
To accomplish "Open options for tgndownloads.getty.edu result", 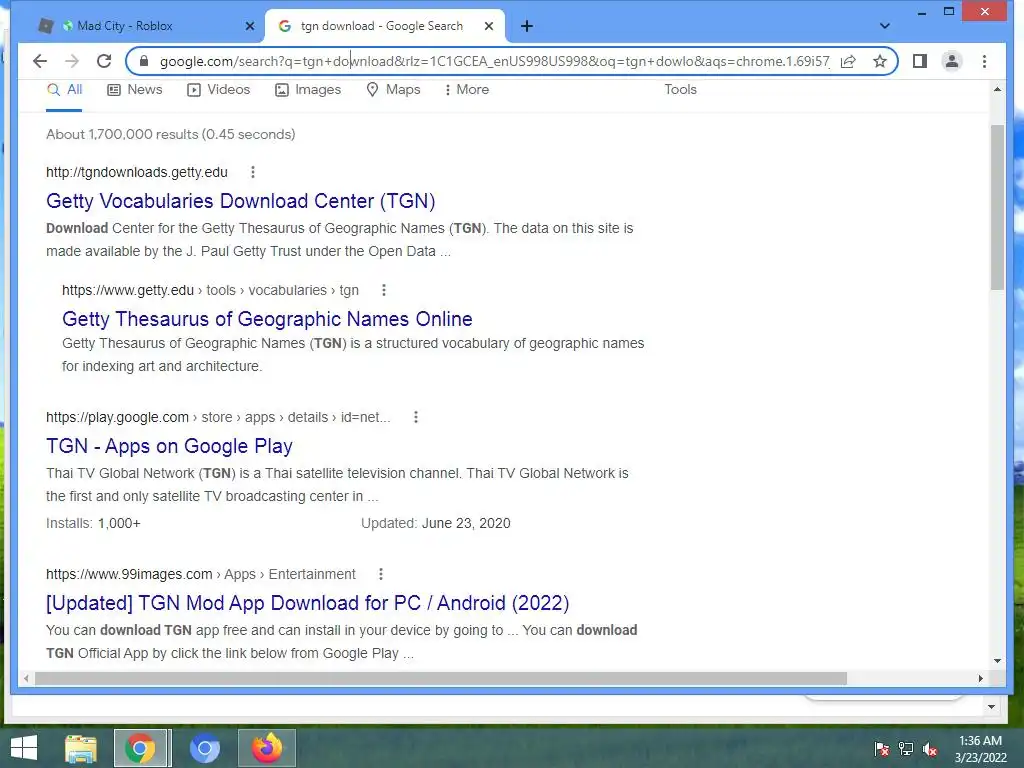I will pyautogui.click(x=253, y=172).
